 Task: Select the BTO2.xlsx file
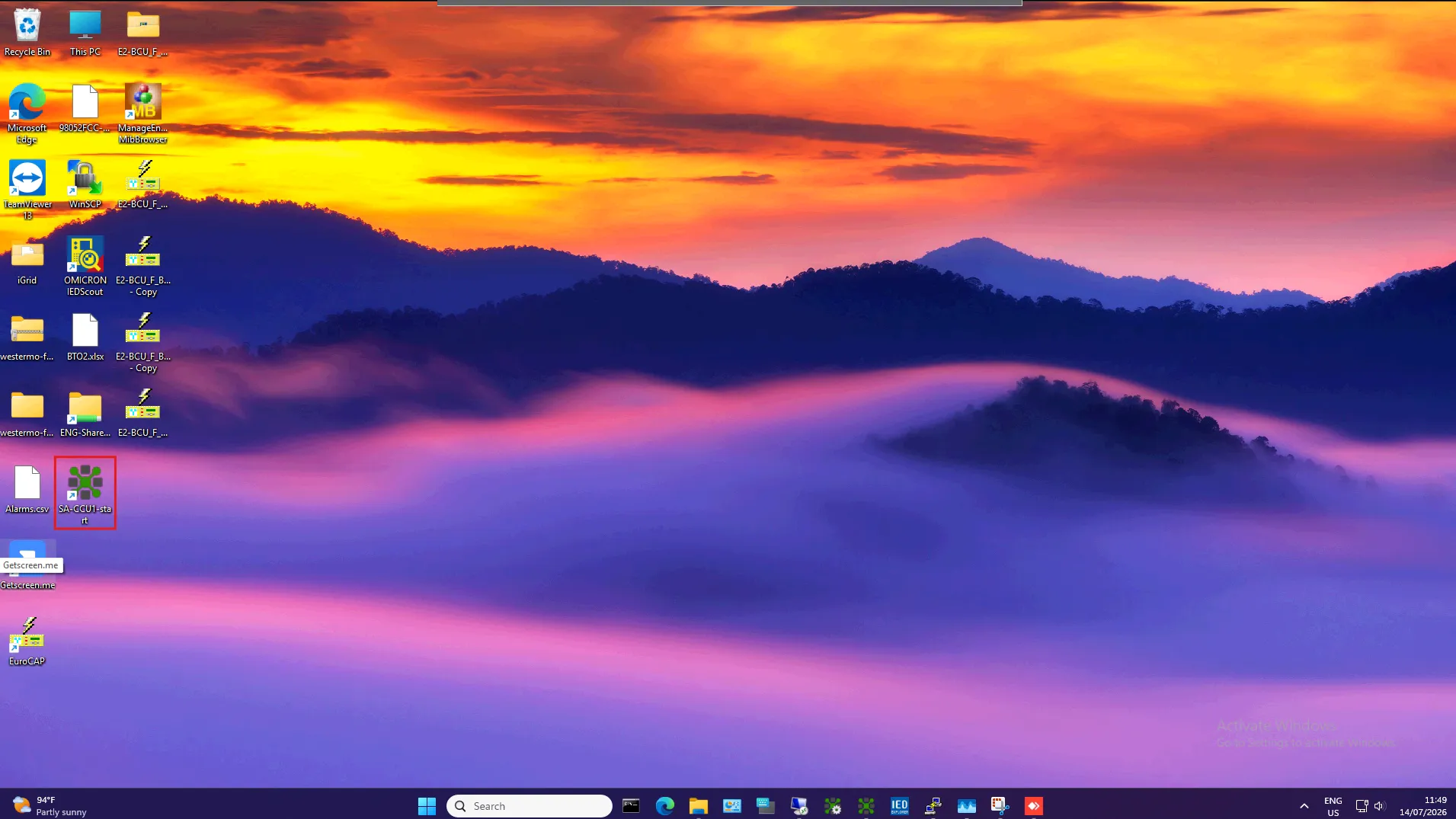point(85,337)
